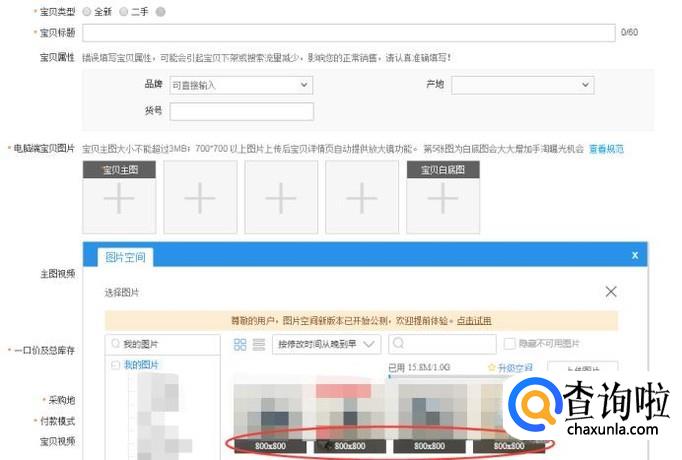682x460 pixels.
Task: Expand the 产地 dropdown
Action: 522,85
